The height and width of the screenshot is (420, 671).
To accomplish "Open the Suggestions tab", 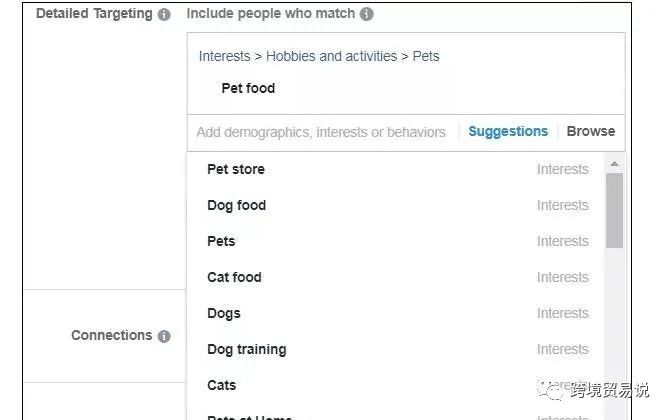I will click(x=508, y=131).
